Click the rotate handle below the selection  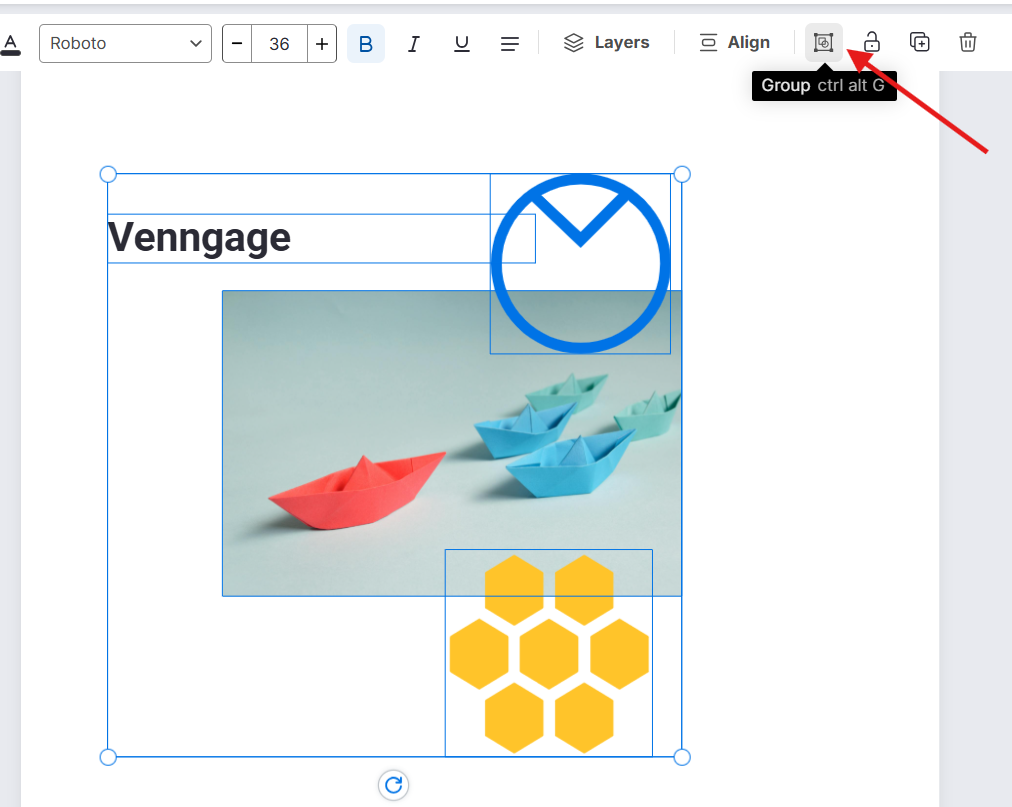(x=393, y=785)
